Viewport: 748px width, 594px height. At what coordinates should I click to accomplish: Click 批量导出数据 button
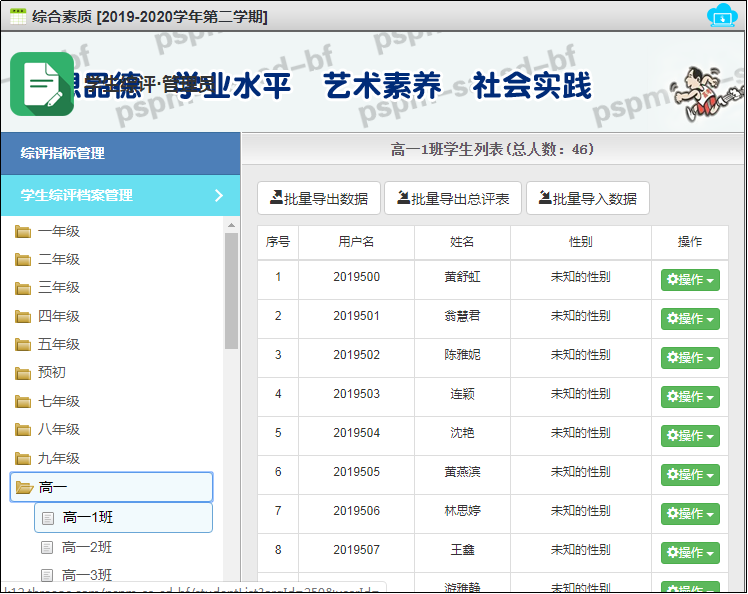[319, 198]
